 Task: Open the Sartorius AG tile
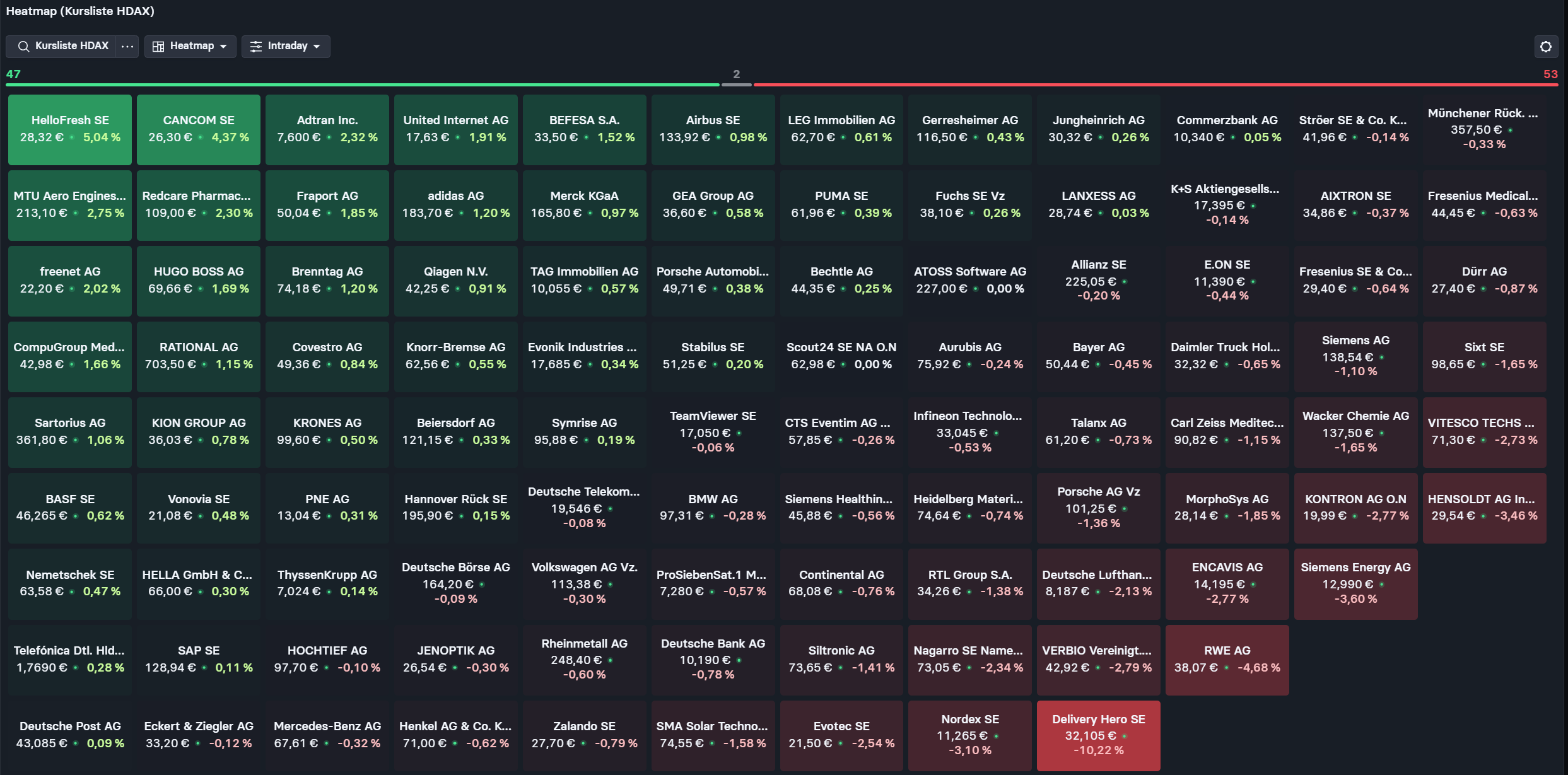tap(70, 432)
